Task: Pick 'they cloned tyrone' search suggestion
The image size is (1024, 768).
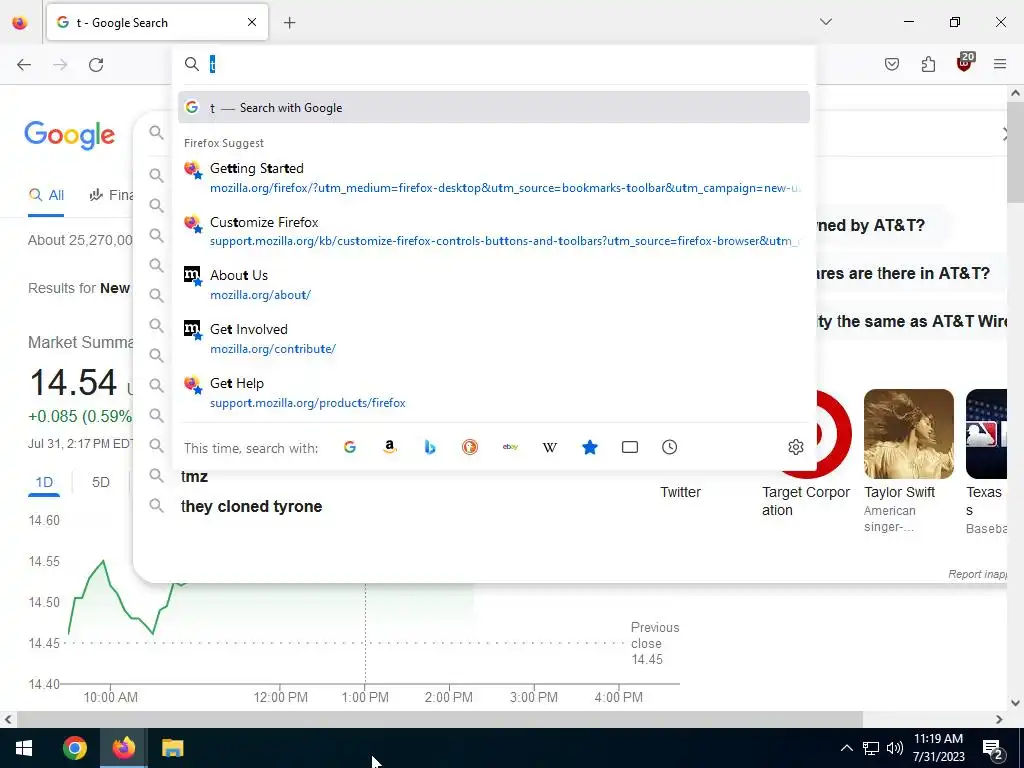Action: point(251,507)
